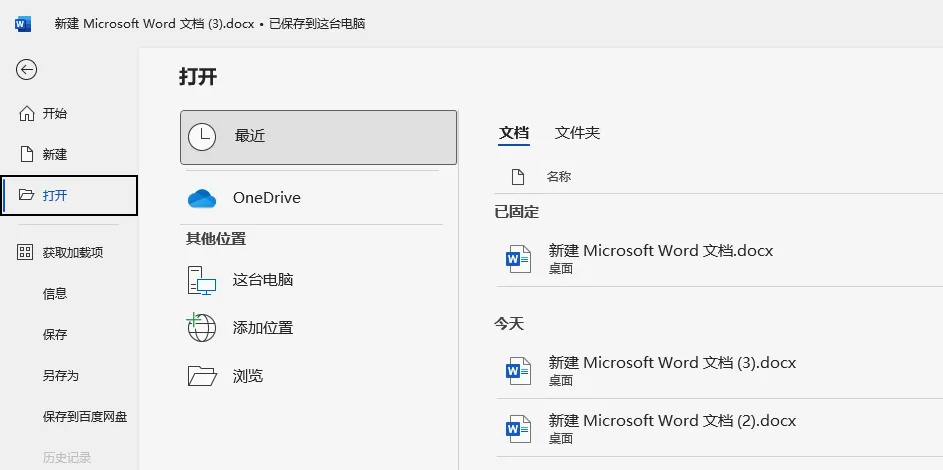Click the folder icon beside 浏览
The height and width of the screenshot is (470, 943).
click(202, 376)
